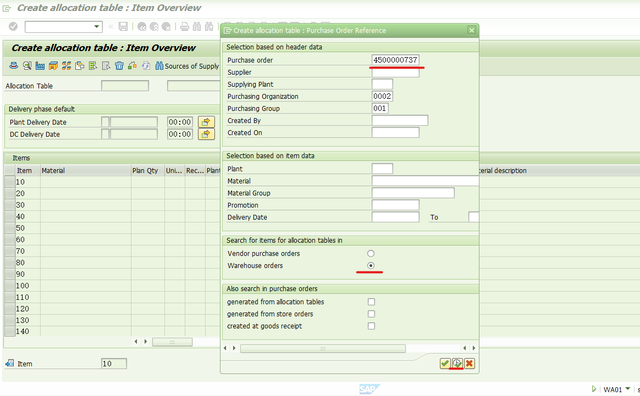This screenshot has height=396, width=640.
Task: Click the Back navigation icon in the main toolbar
Action: coord(142,27)
